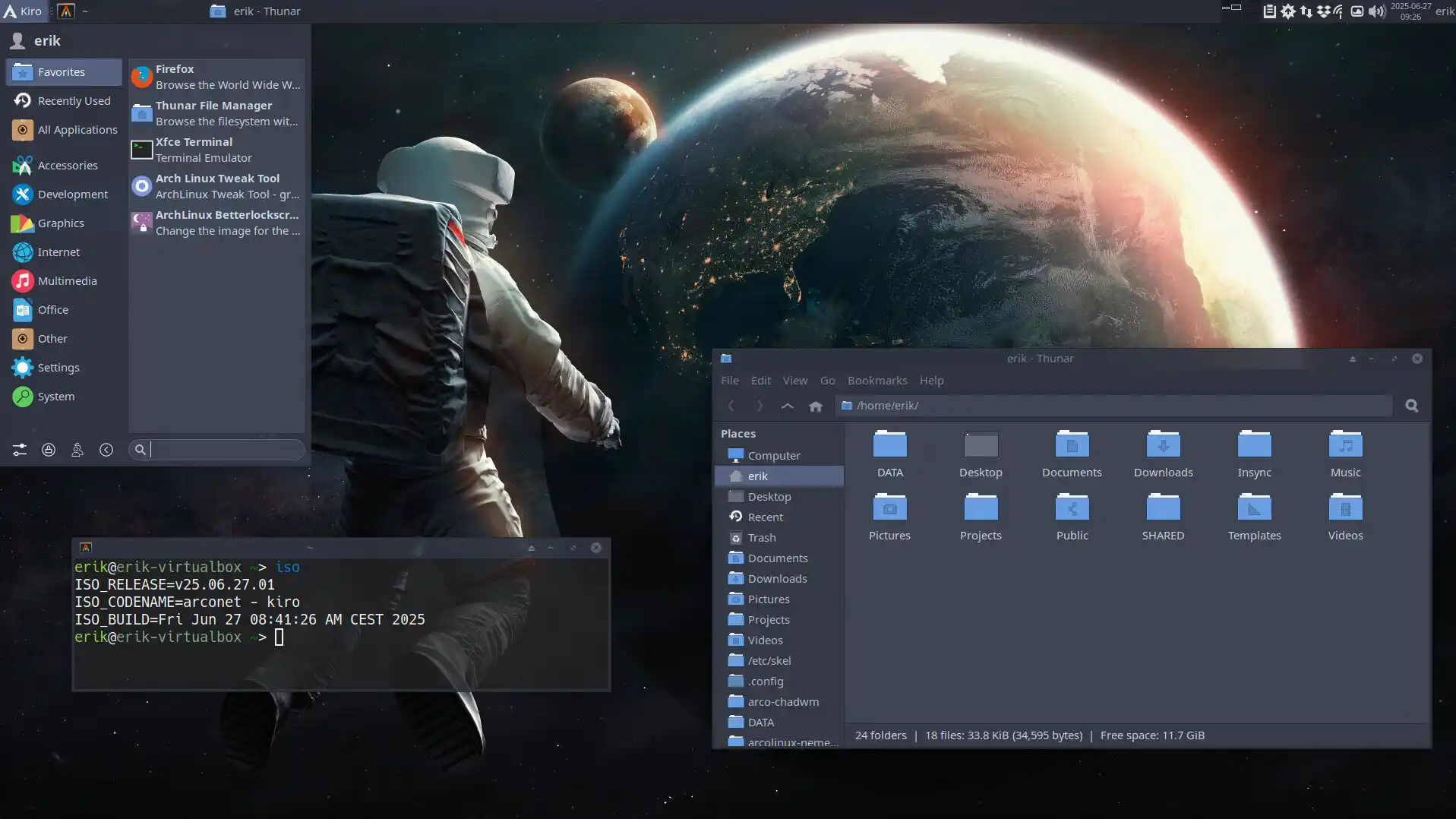
Task: Select Graphics category in app menu
Action: 60,223
